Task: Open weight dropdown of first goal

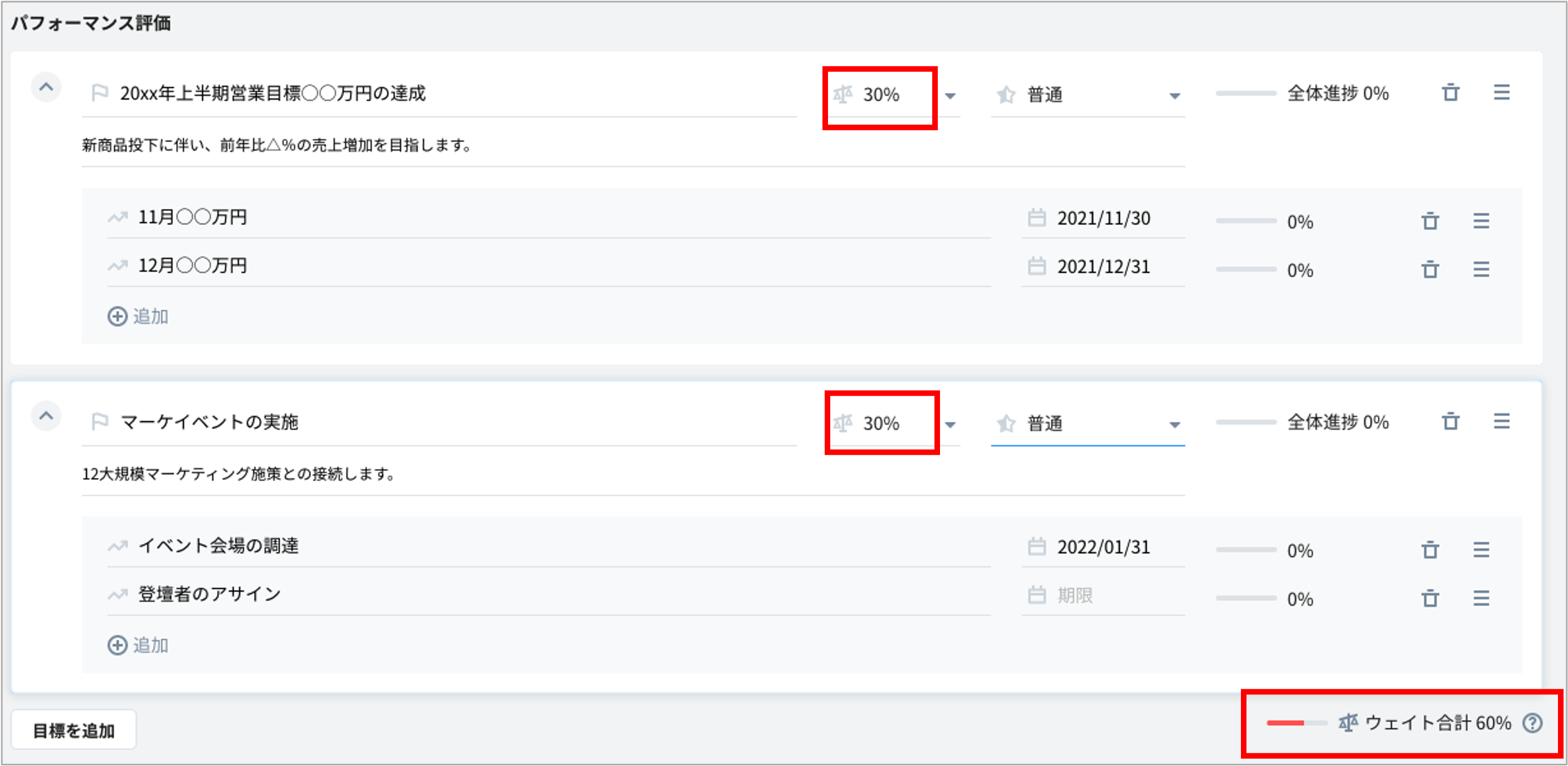Action: point(949,95)
